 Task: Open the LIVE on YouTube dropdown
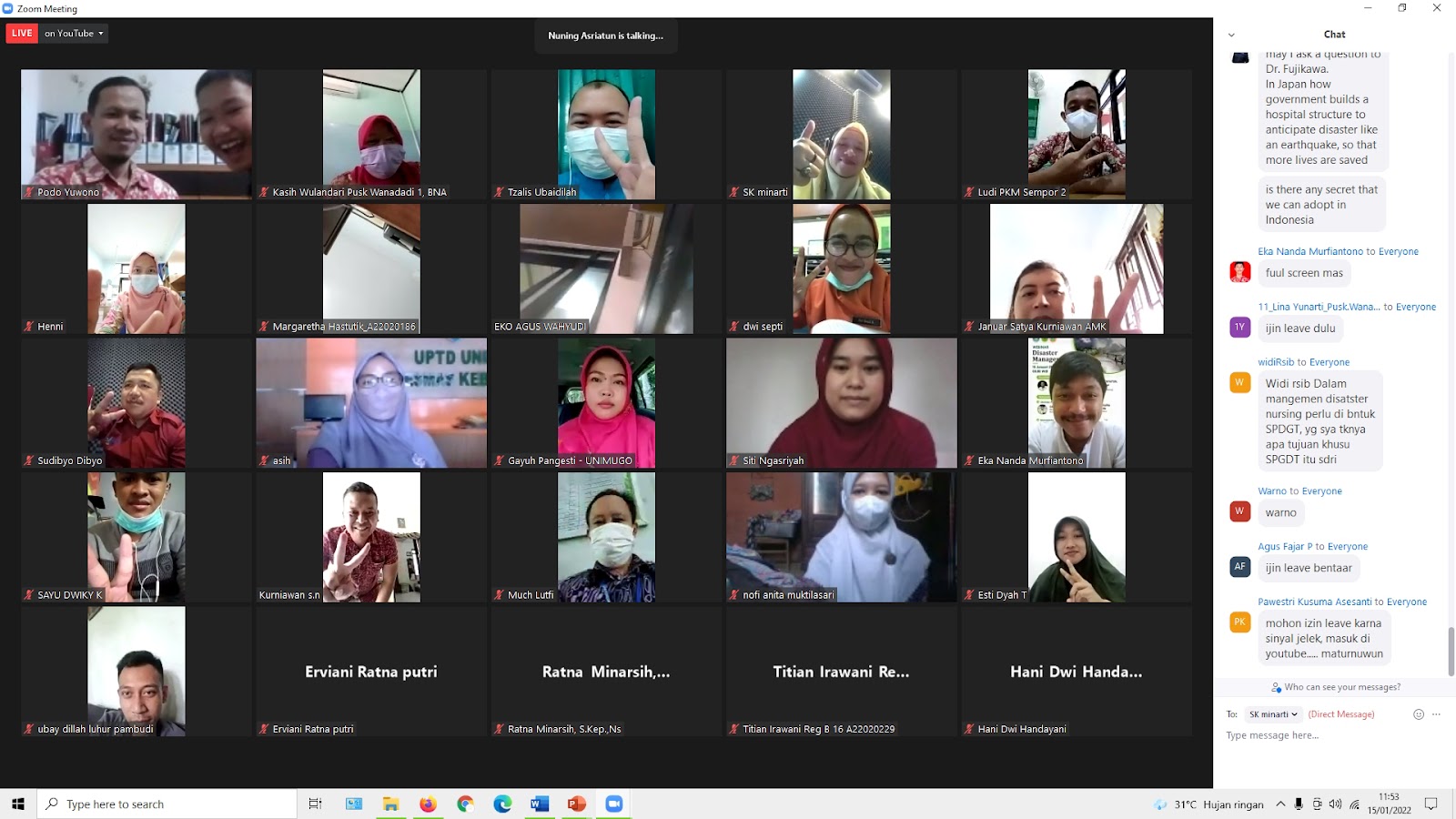75,34
